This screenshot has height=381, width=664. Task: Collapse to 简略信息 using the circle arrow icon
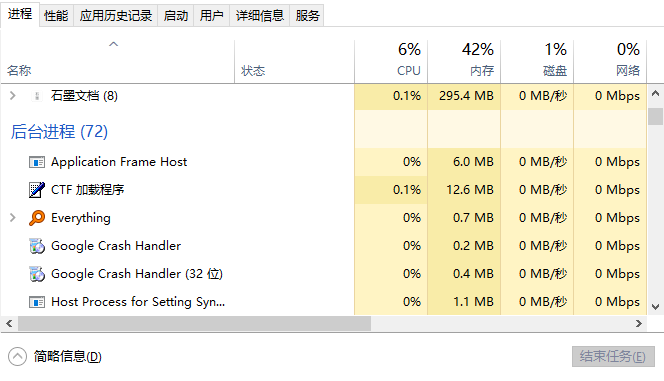point(17,356)
